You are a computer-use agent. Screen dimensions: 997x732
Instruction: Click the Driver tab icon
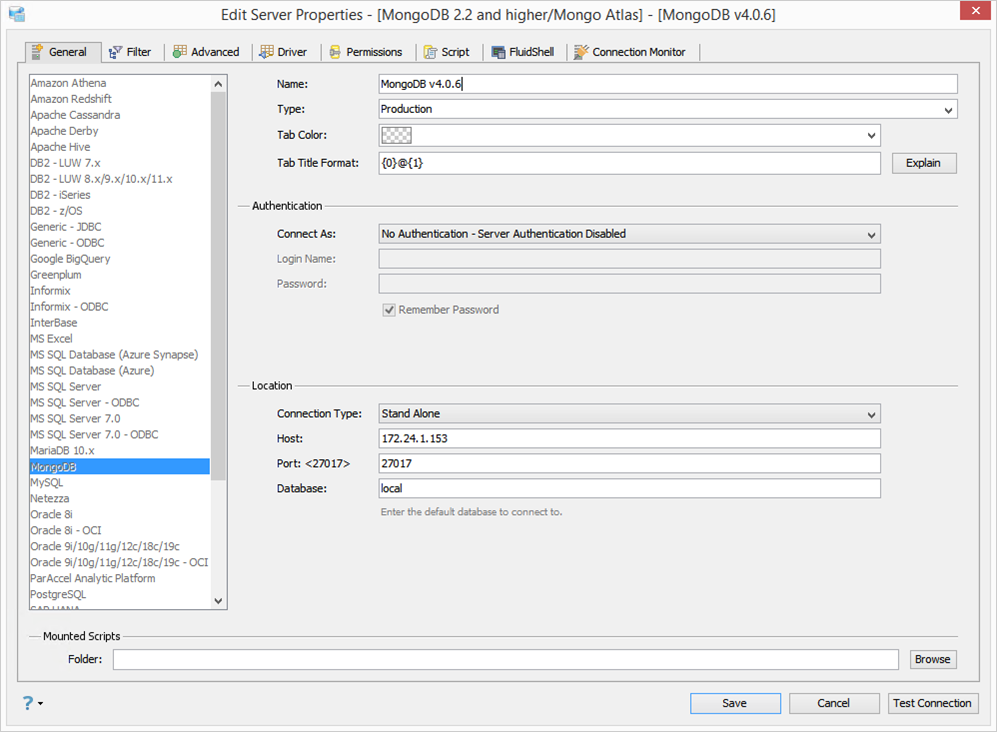266,52
